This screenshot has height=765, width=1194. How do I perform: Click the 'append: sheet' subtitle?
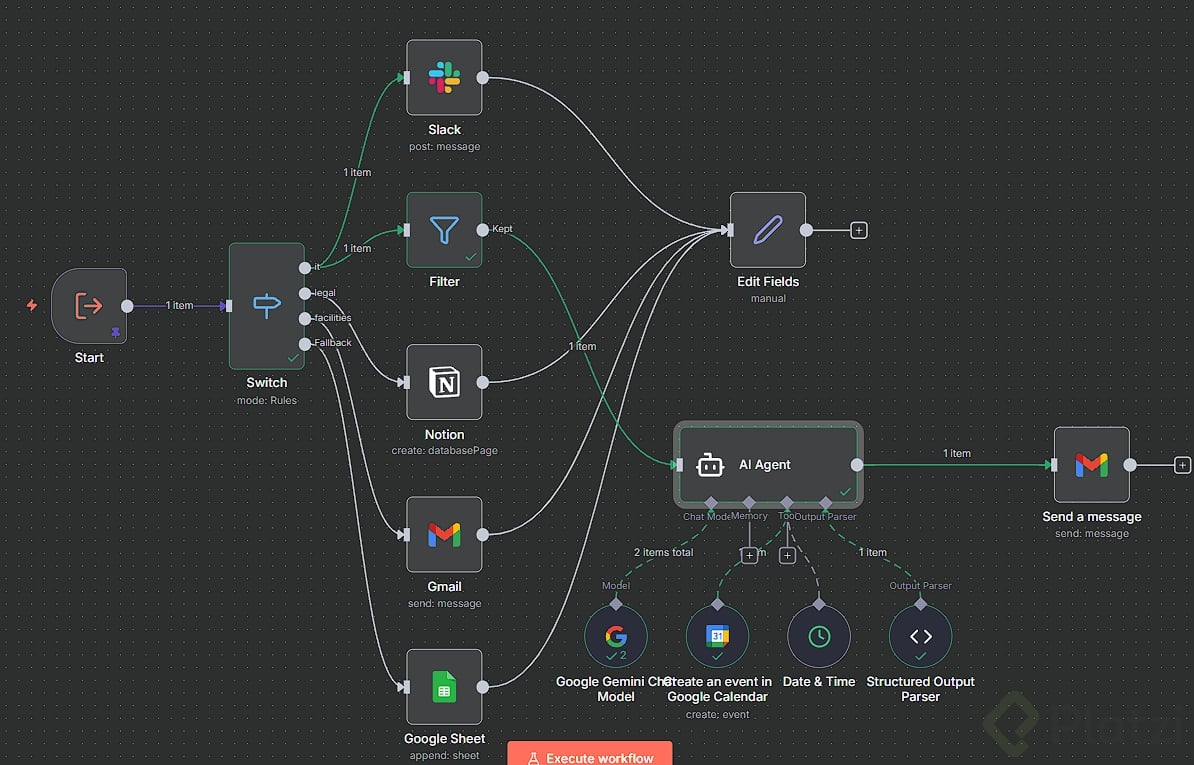(x=444, y=756)
